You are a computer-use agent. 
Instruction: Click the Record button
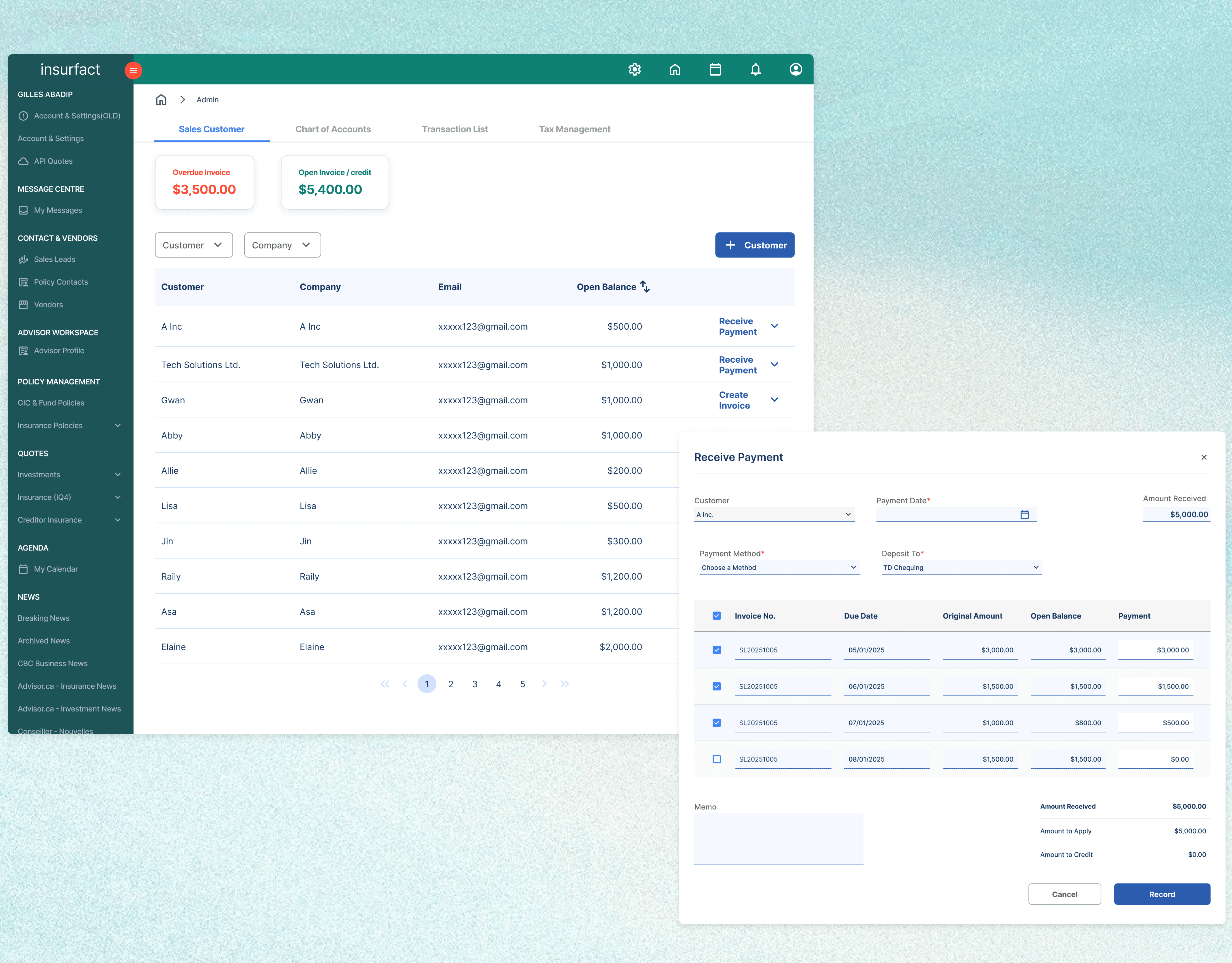pyautogui.click(x=1161, y=894)
